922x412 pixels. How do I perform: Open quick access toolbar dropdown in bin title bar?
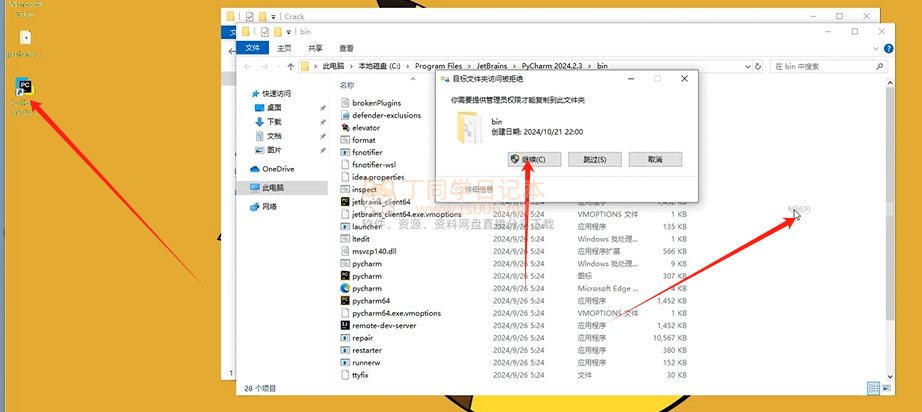[x=289, y=32]
